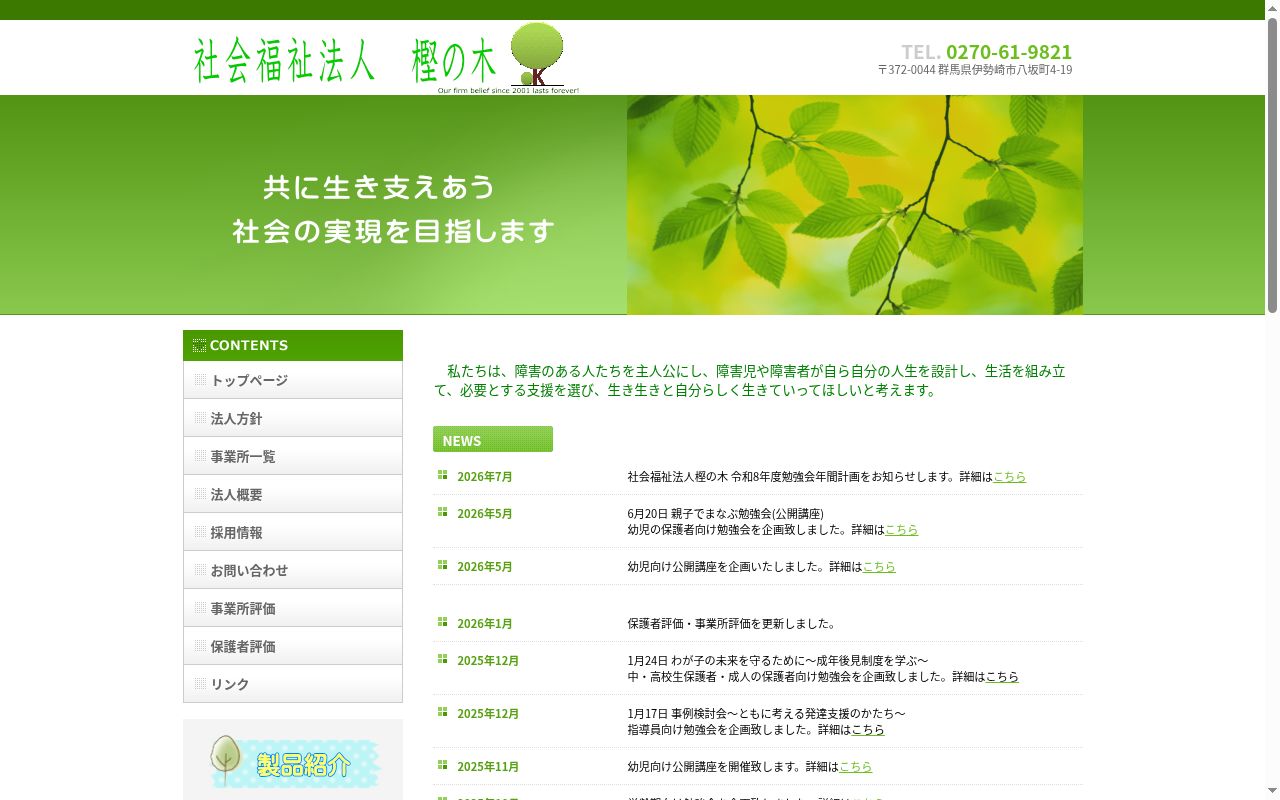Click the address 〒372-0044 群馬県伊勢崎市八坂町4-19
Screen dimensions: 1280x800
[x=975, y=70]
